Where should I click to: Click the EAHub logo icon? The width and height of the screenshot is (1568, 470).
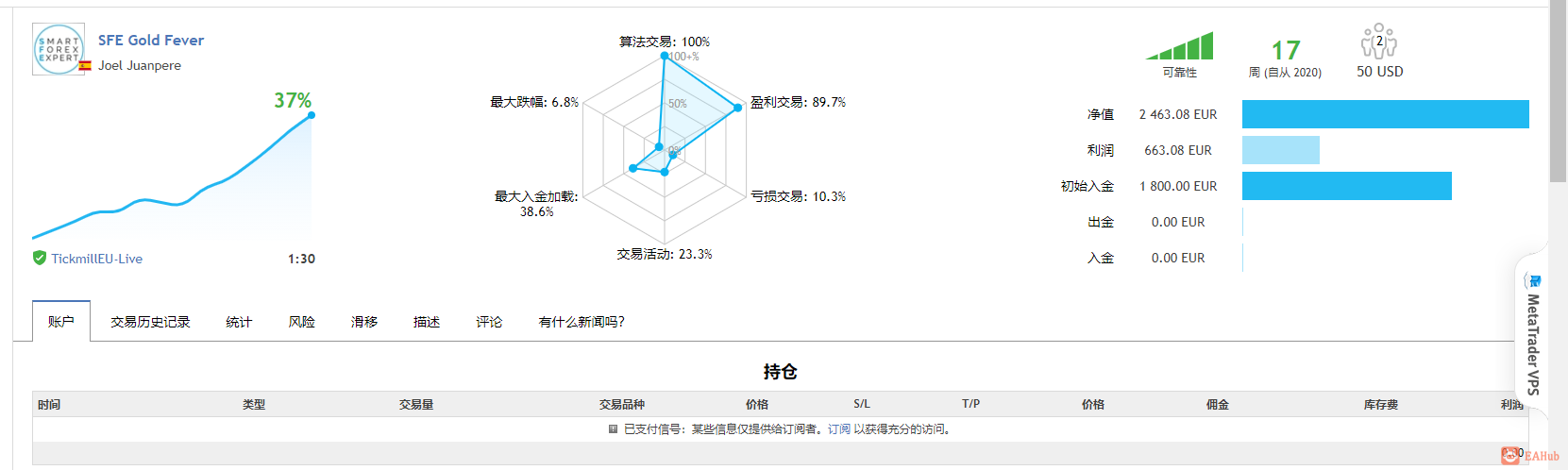pos(1511,456)
